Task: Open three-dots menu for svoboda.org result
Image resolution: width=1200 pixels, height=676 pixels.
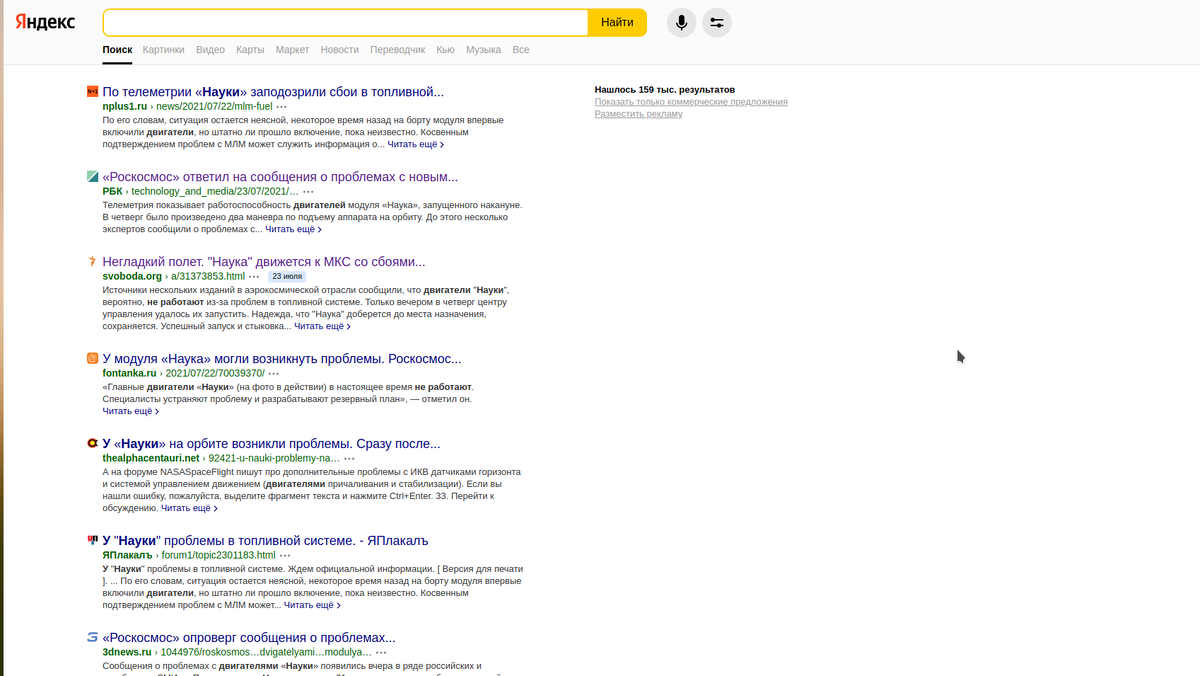Action: coord(254,276)
